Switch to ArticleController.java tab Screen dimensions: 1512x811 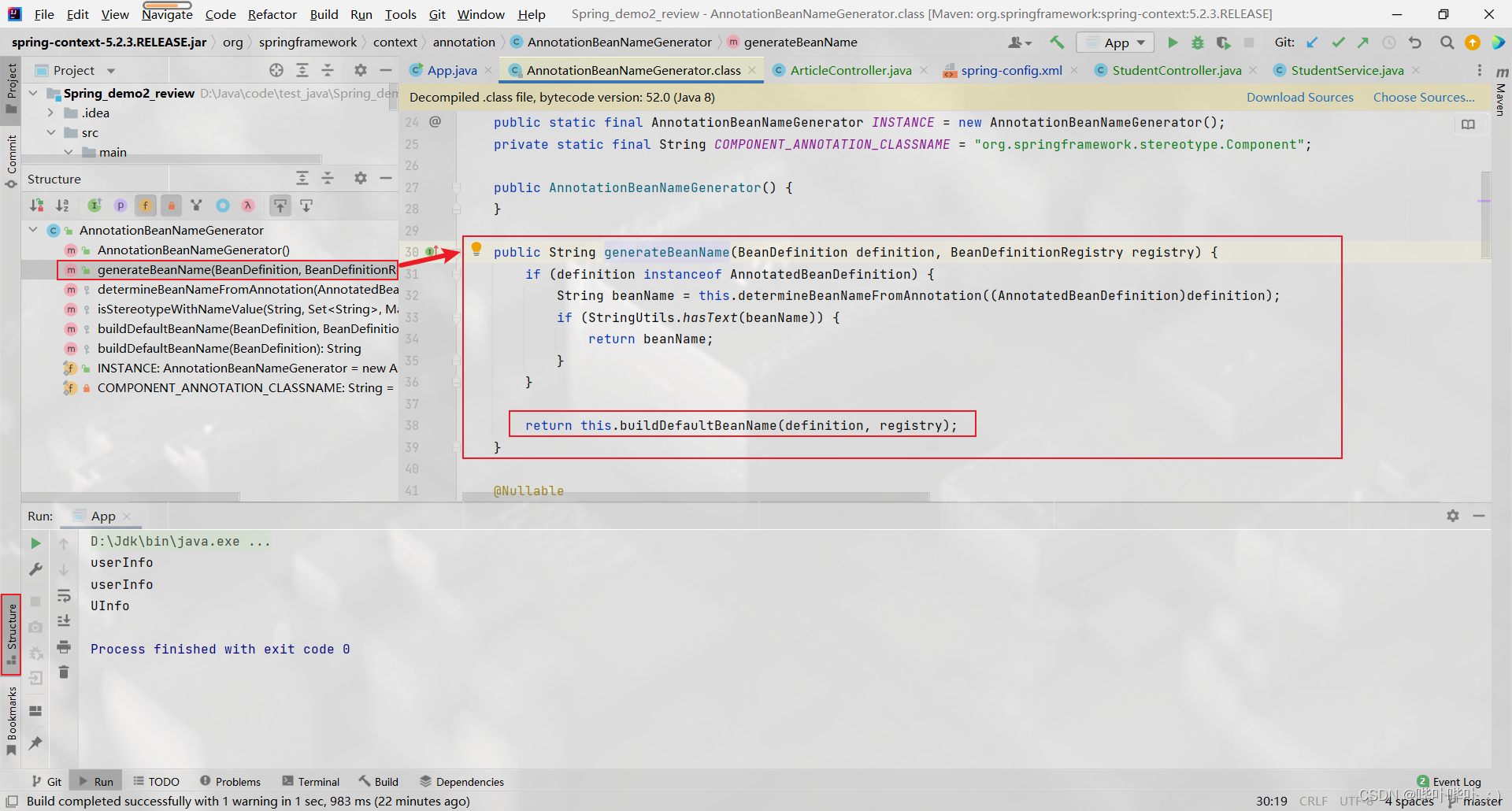coord(850,70)
